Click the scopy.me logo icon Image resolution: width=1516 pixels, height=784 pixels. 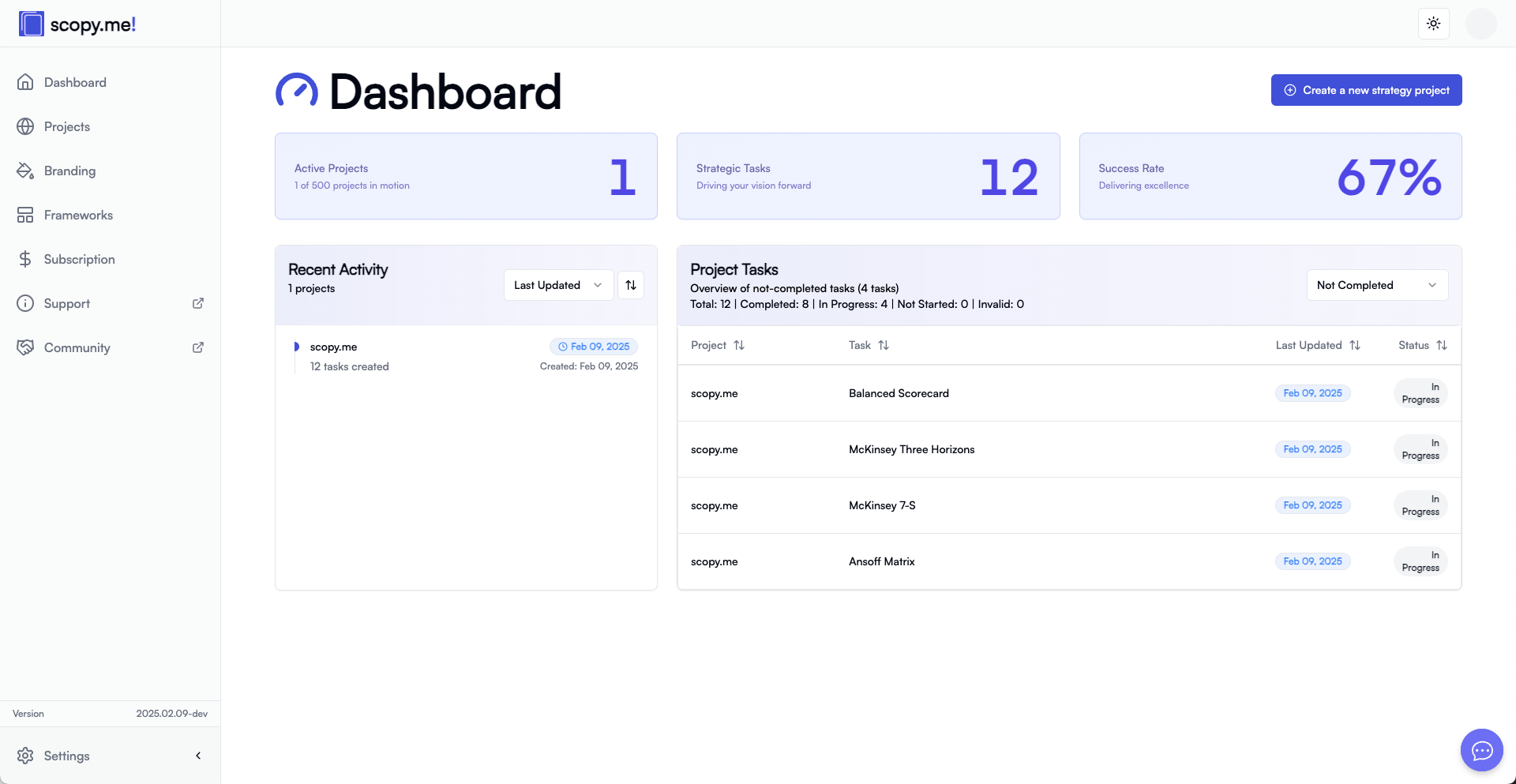tap(32, 24)
